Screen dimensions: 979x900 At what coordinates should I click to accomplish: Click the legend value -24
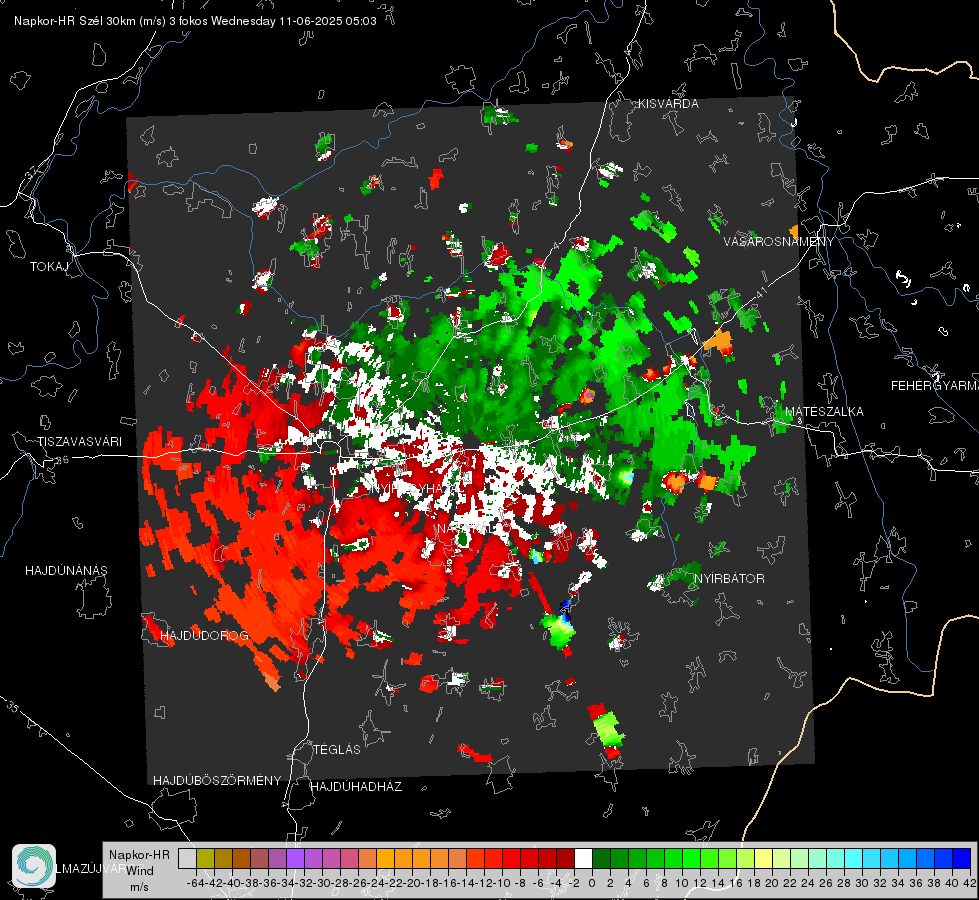click(376, 883)
